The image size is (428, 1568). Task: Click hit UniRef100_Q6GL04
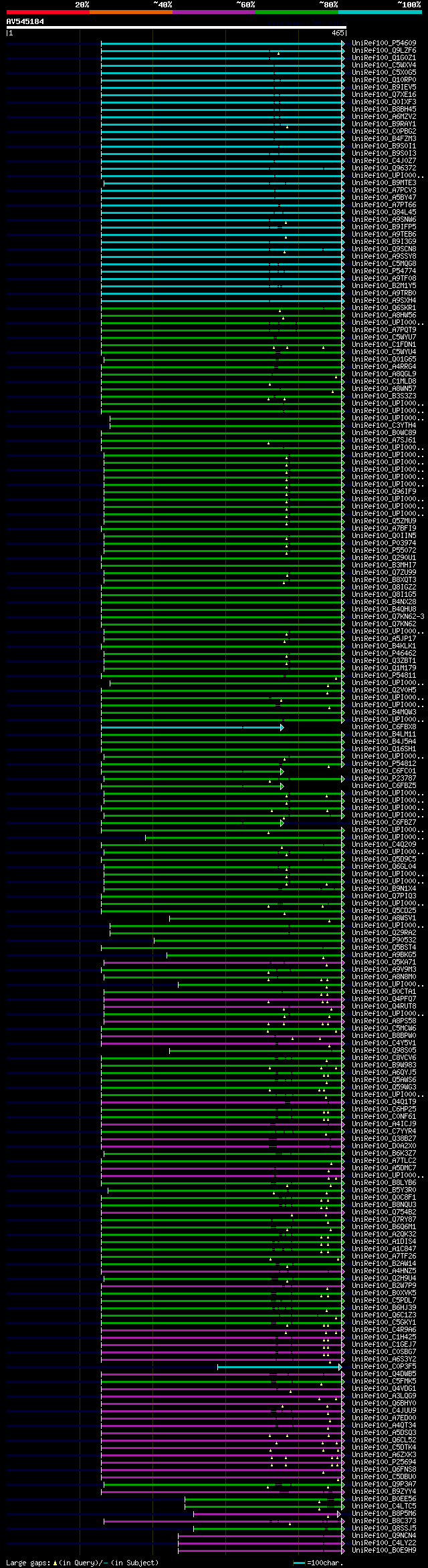click(x=384, y=867)
